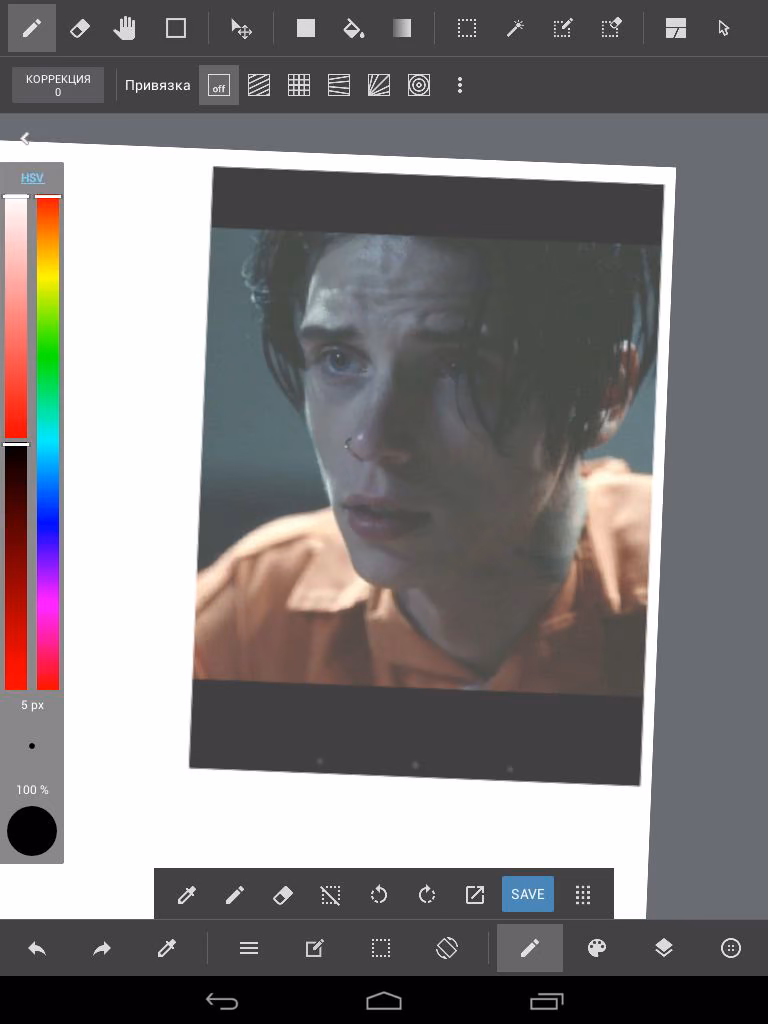Screen dimensions: 768x1024
Task: Enable parallel lines snap
Action: (x=259, y=85)
